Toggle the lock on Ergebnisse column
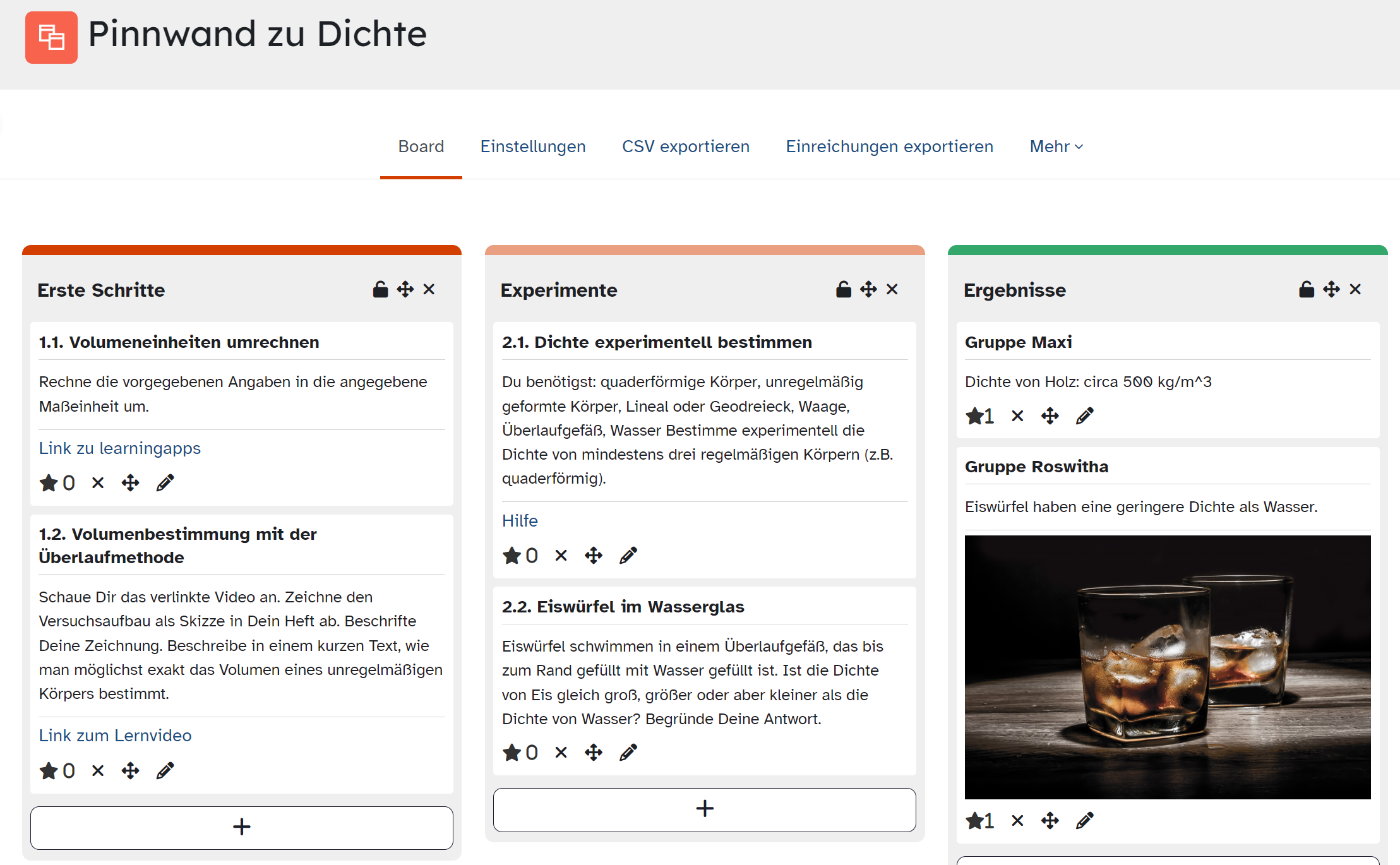 point(1306,289)
